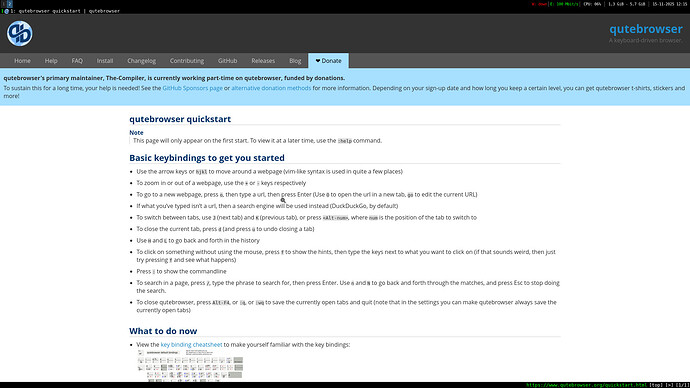Screen dimensions: 690x388
Task: Click the CPU usage indicator in the top bar
Action: click(x=592, y=4)
